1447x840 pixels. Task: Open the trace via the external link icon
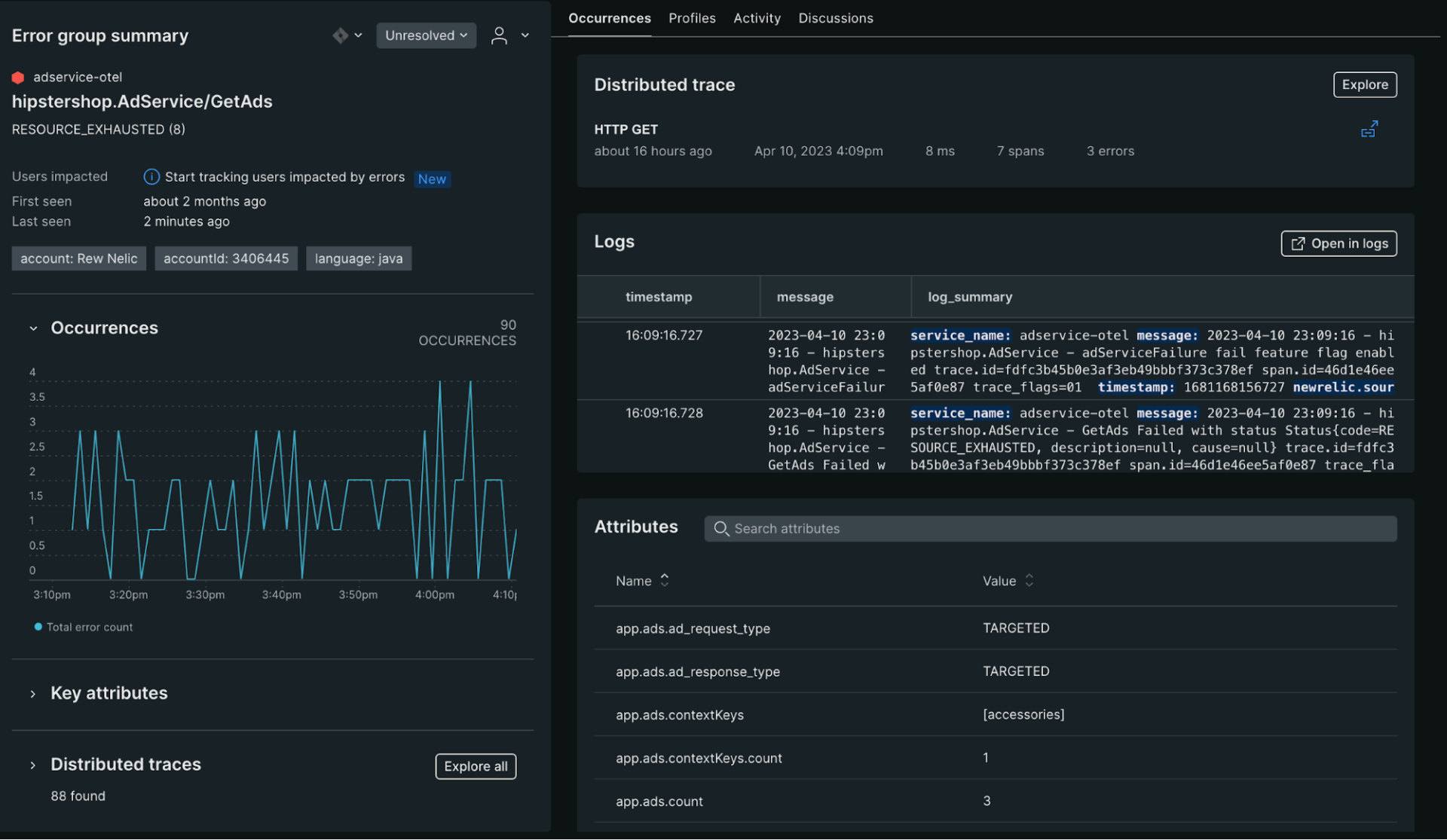[x=1369, y=129]
